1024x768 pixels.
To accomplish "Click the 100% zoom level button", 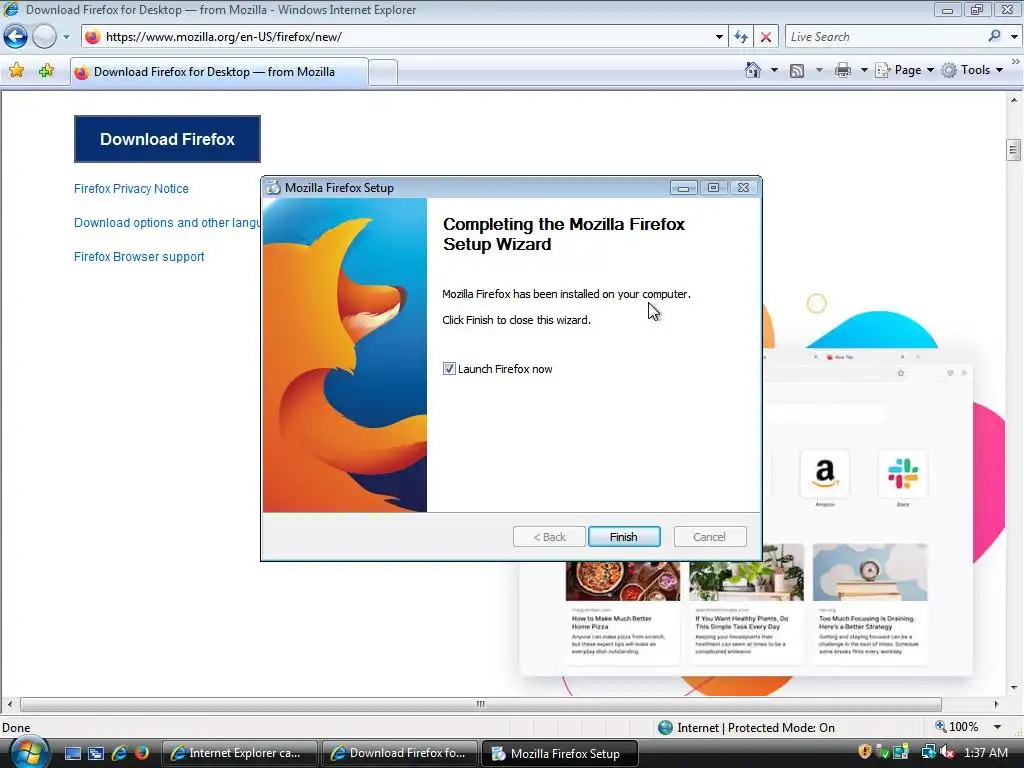I will tap(957, 727).
